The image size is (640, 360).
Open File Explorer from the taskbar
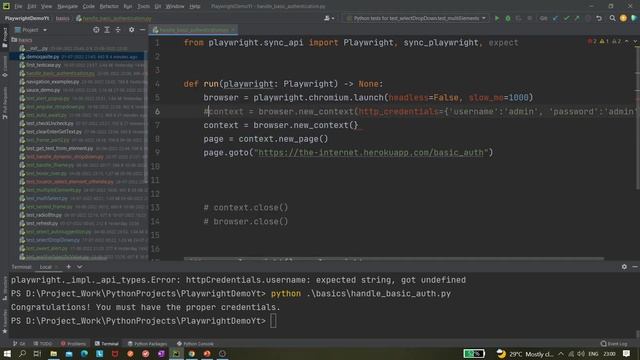point(53,353)
